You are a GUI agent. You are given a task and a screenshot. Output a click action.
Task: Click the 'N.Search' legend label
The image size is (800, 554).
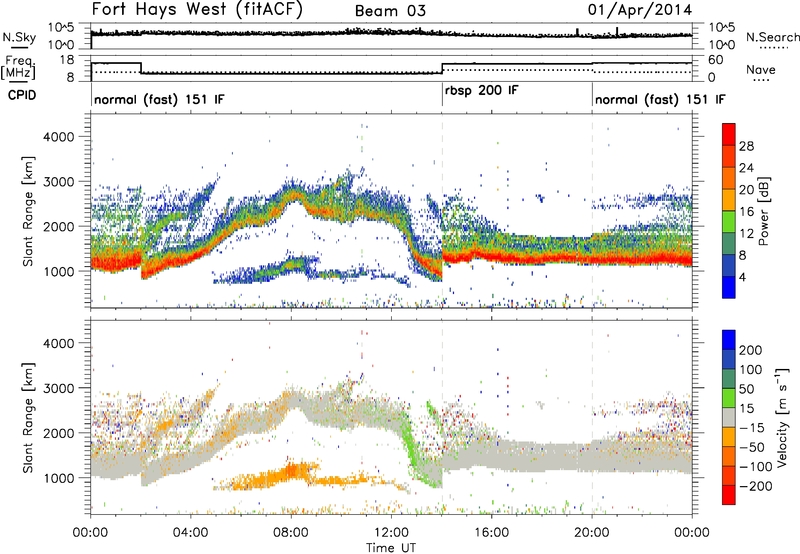pos(772,37)
